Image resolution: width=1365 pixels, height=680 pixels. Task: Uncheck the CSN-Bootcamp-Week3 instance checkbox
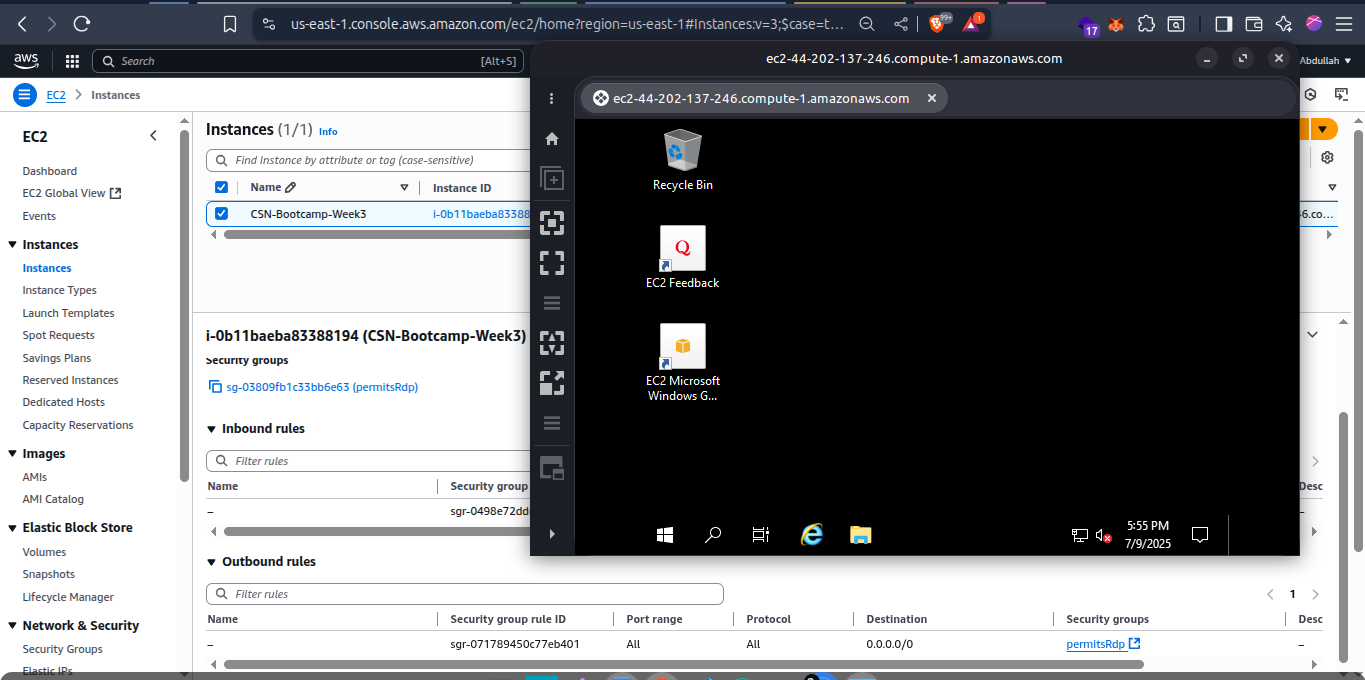pyautogui.click(x=221, y=213)
